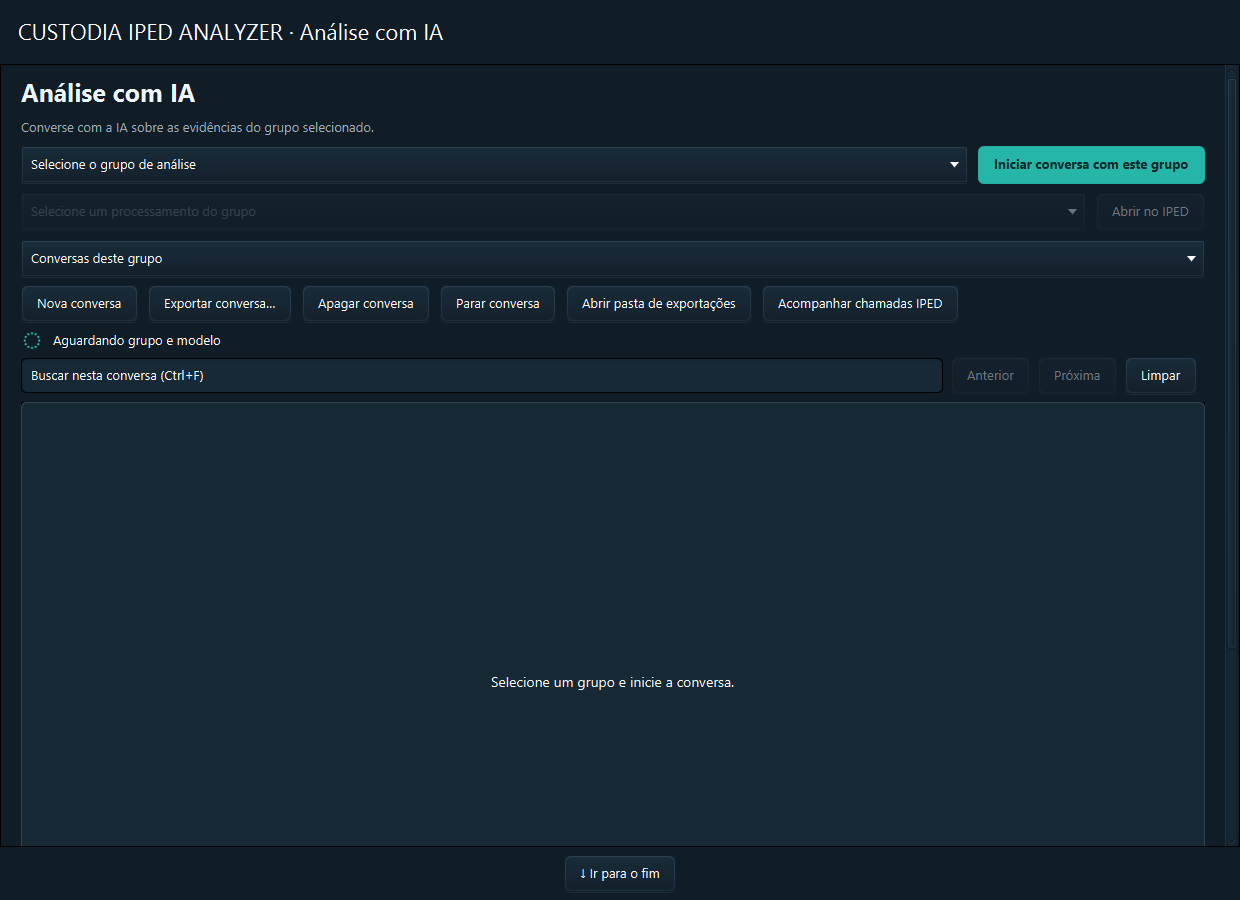Screen dimensions: 1240x900
Task: Click the 'Aguardando grupo e modelo' status text
Action: (x=137, y=341)
